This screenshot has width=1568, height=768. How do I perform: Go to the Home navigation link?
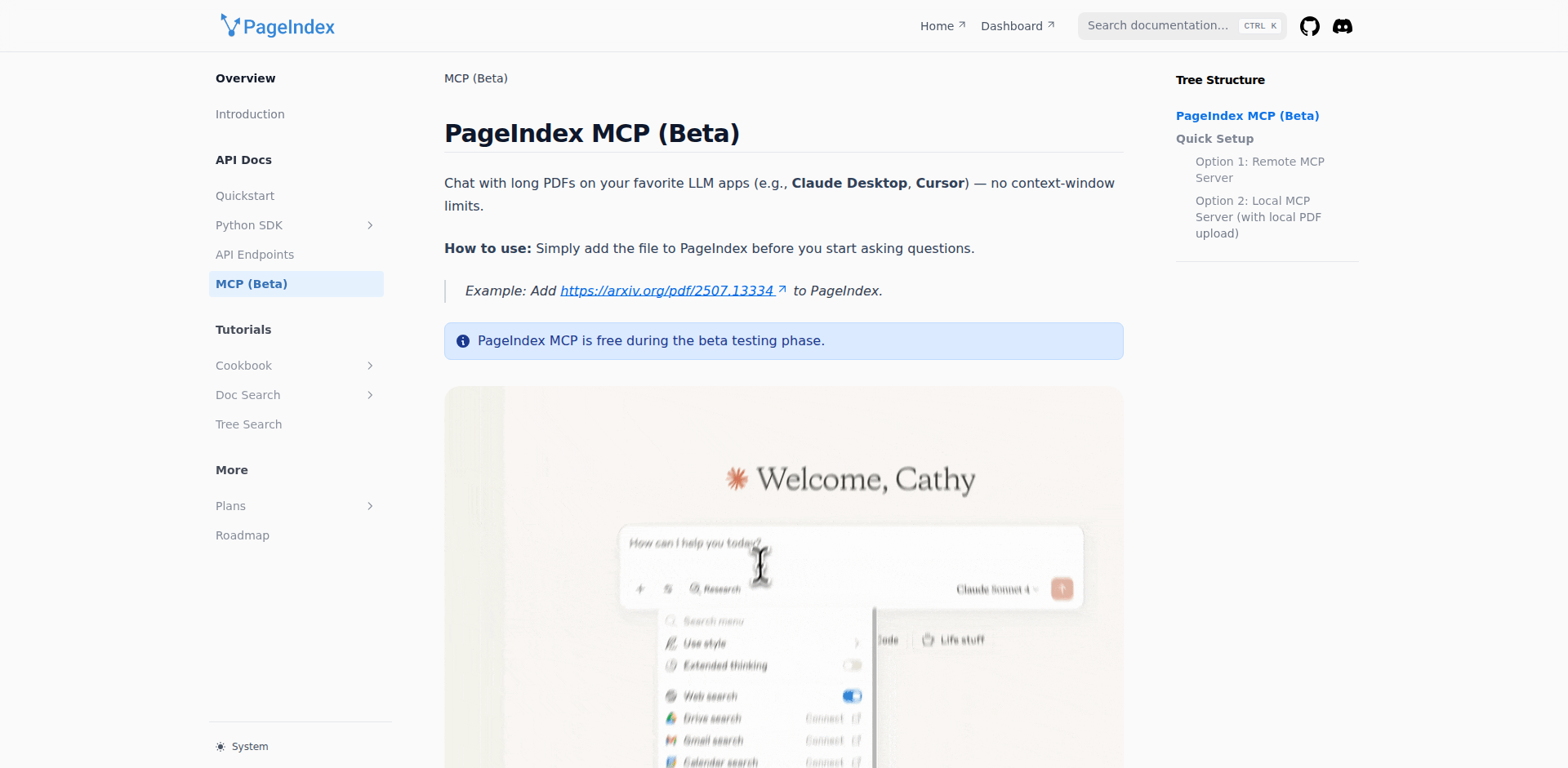click(943, 26)
